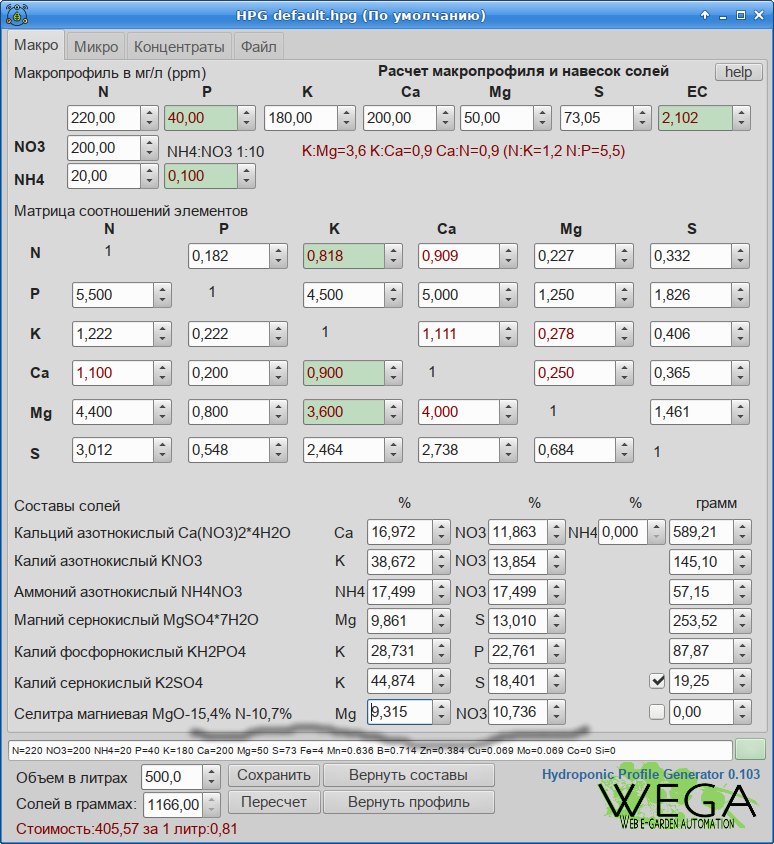Click matrix cell 0,900 in row Ca
This screenshot has width=774, height=844.
coord(343,373)
